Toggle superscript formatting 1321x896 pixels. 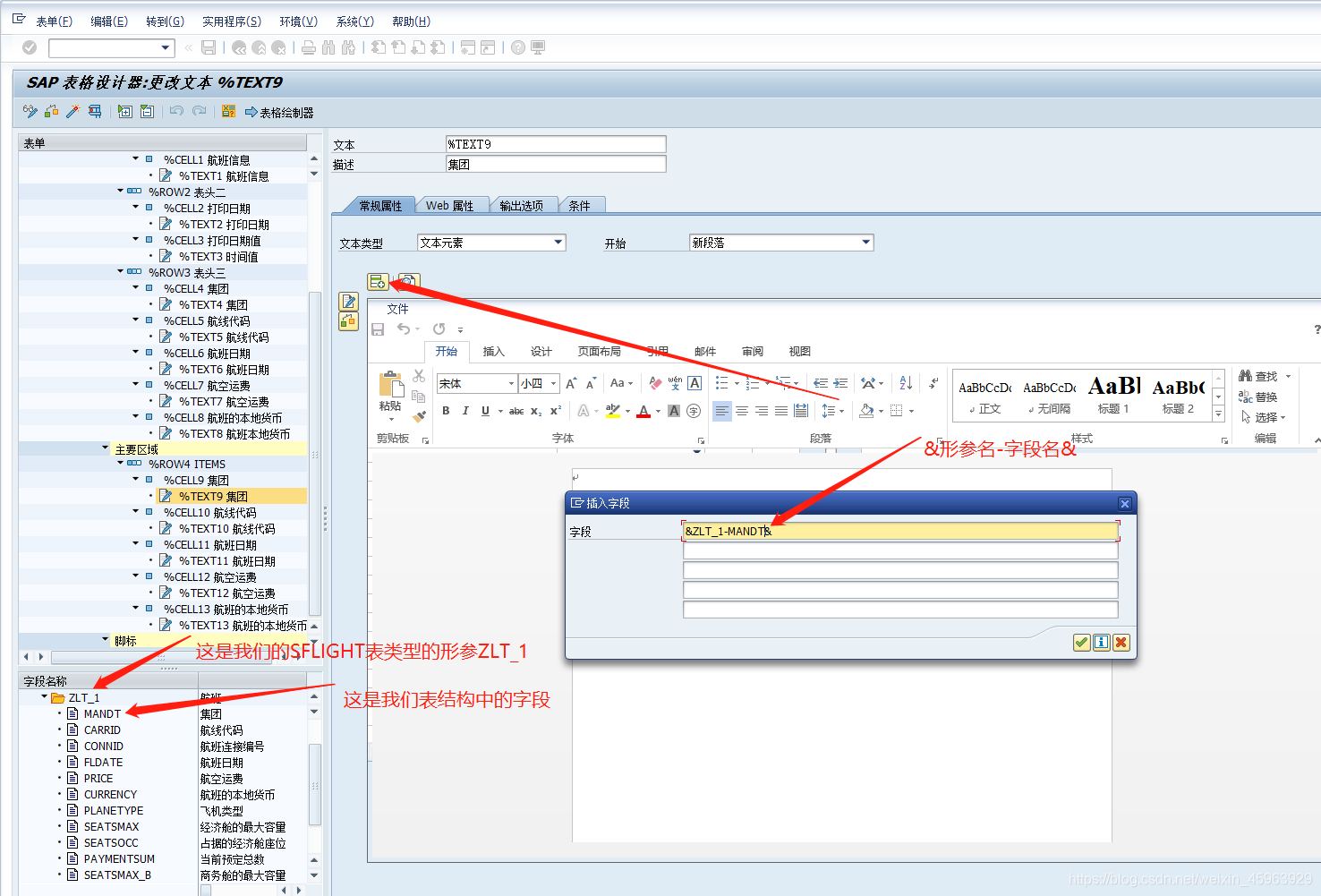556,411
